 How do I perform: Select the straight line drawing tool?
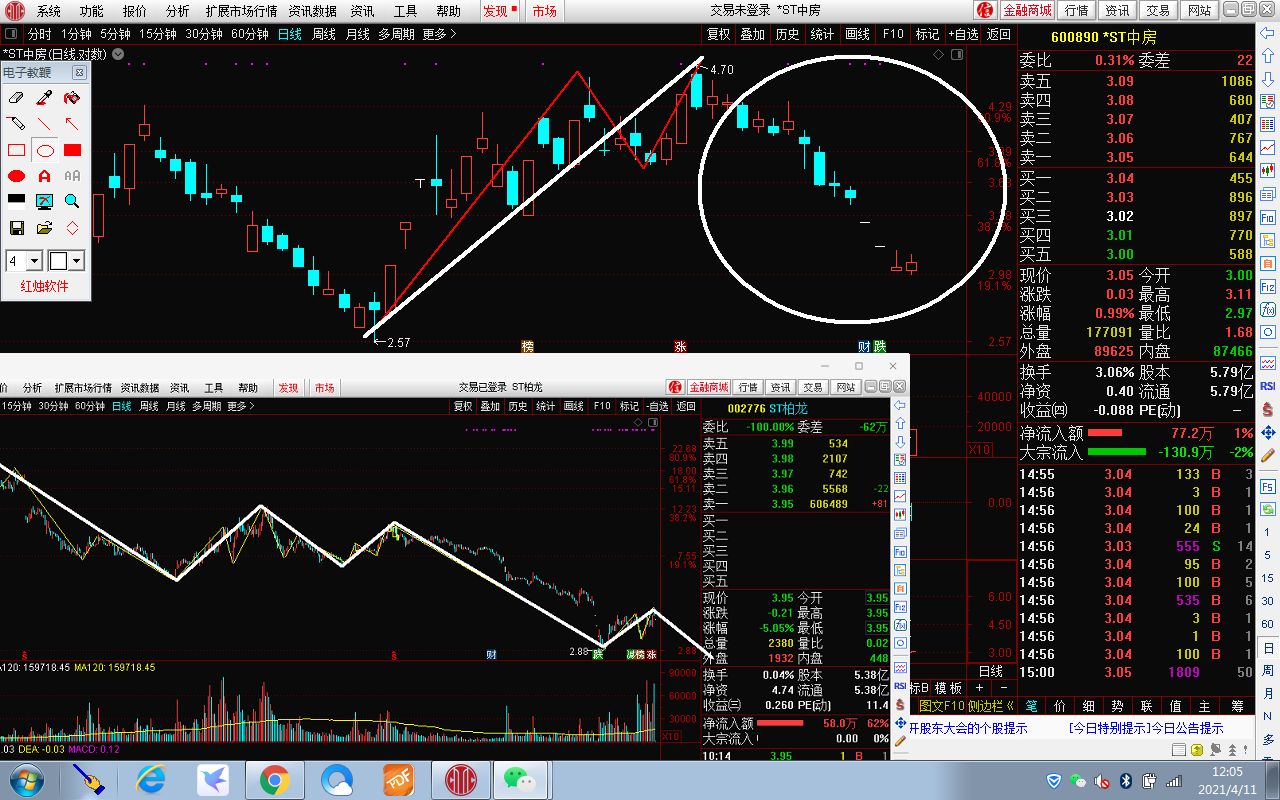[44, 124]
